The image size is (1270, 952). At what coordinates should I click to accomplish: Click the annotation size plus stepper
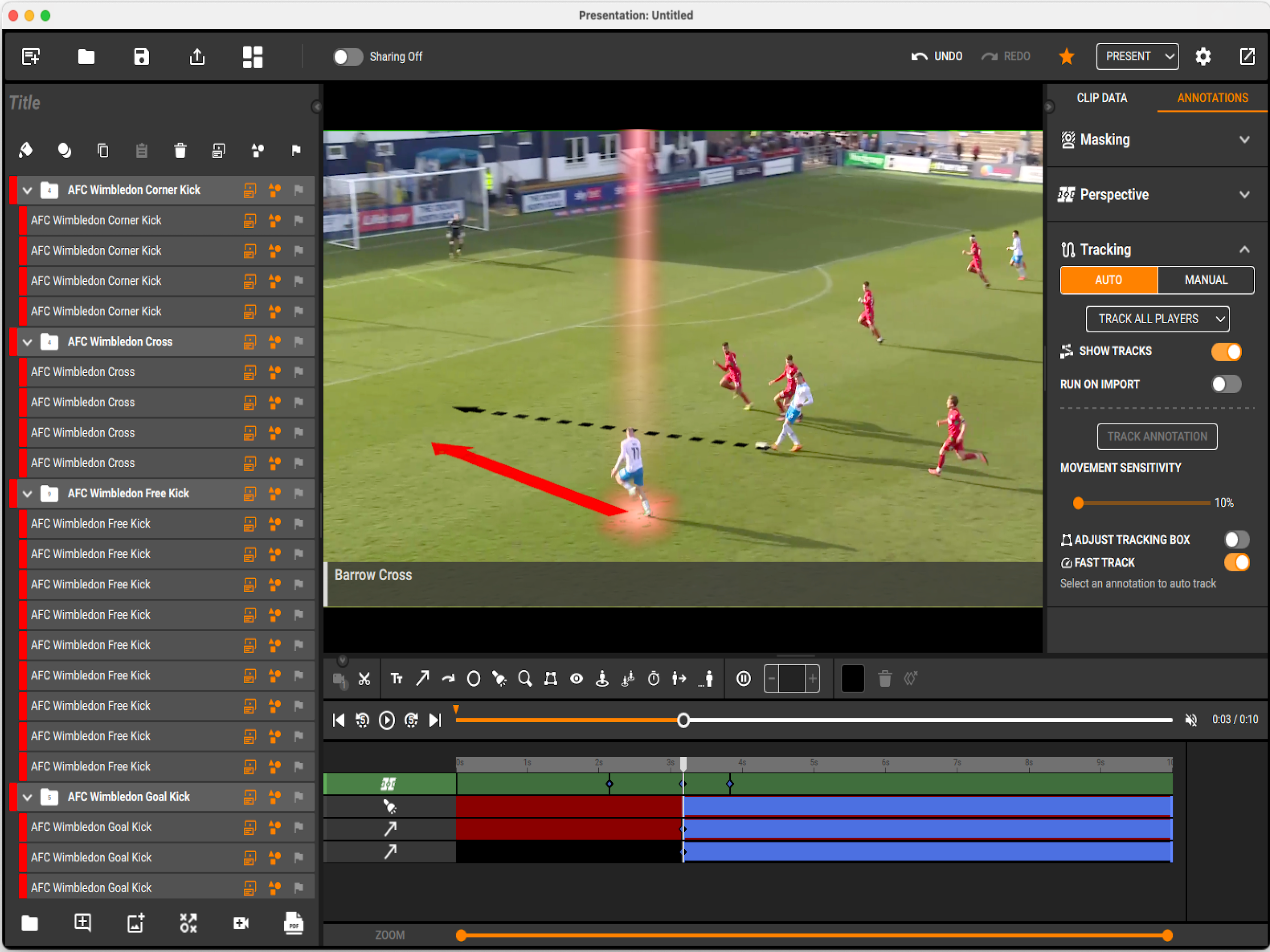pyautogui.click(x=812, y=679)
